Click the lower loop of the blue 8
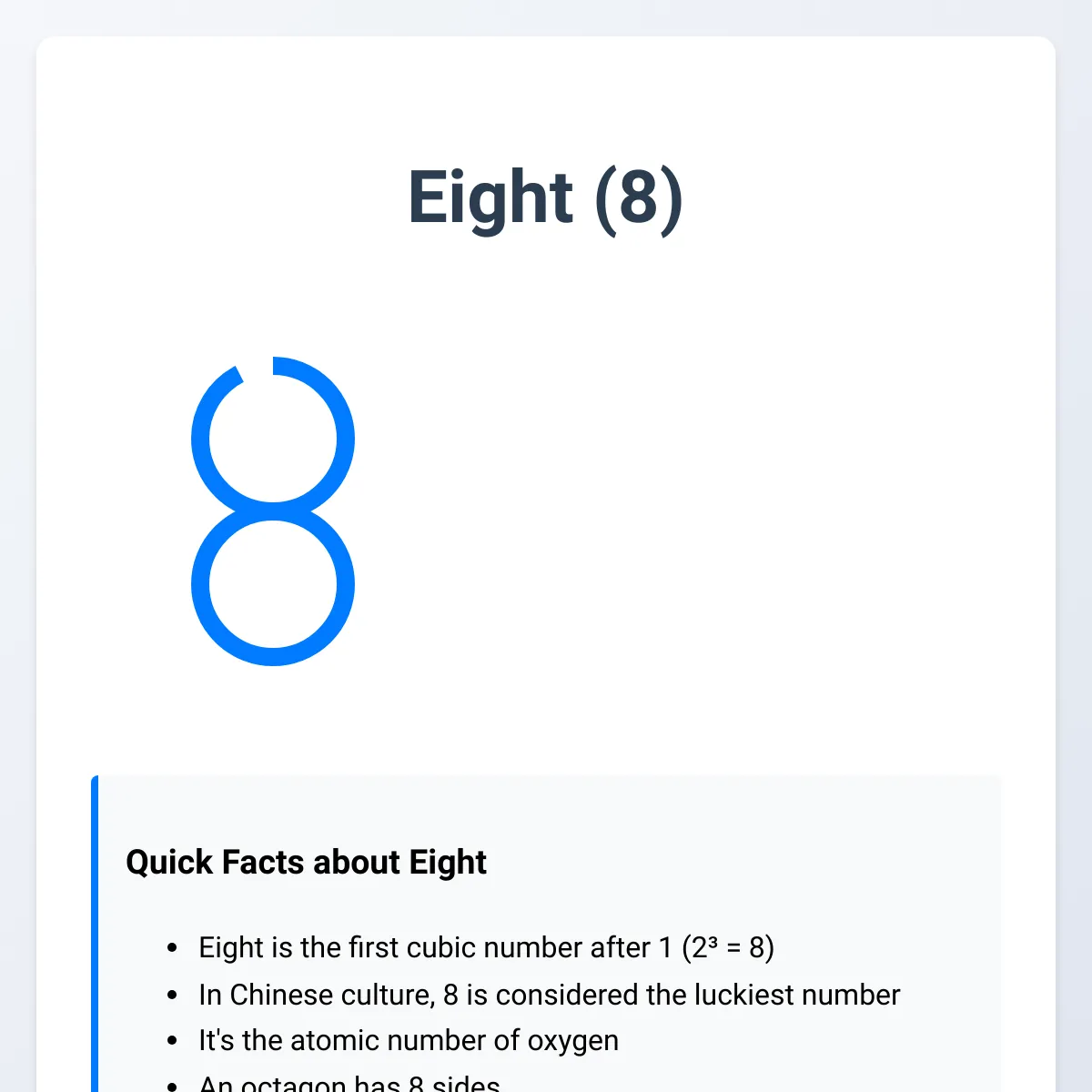Image resolution: width=1092 pixels, height=1092 pixels. click(273, 584)
